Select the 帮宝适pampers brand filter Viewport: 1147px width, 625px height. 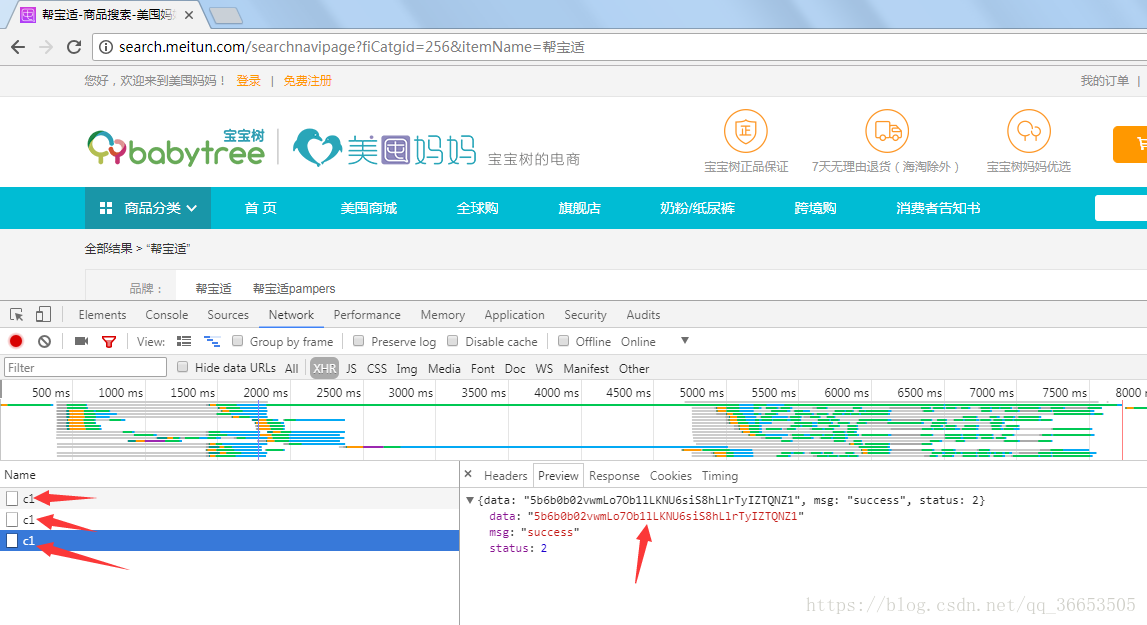pyautogui.click(x=294, y=288)
